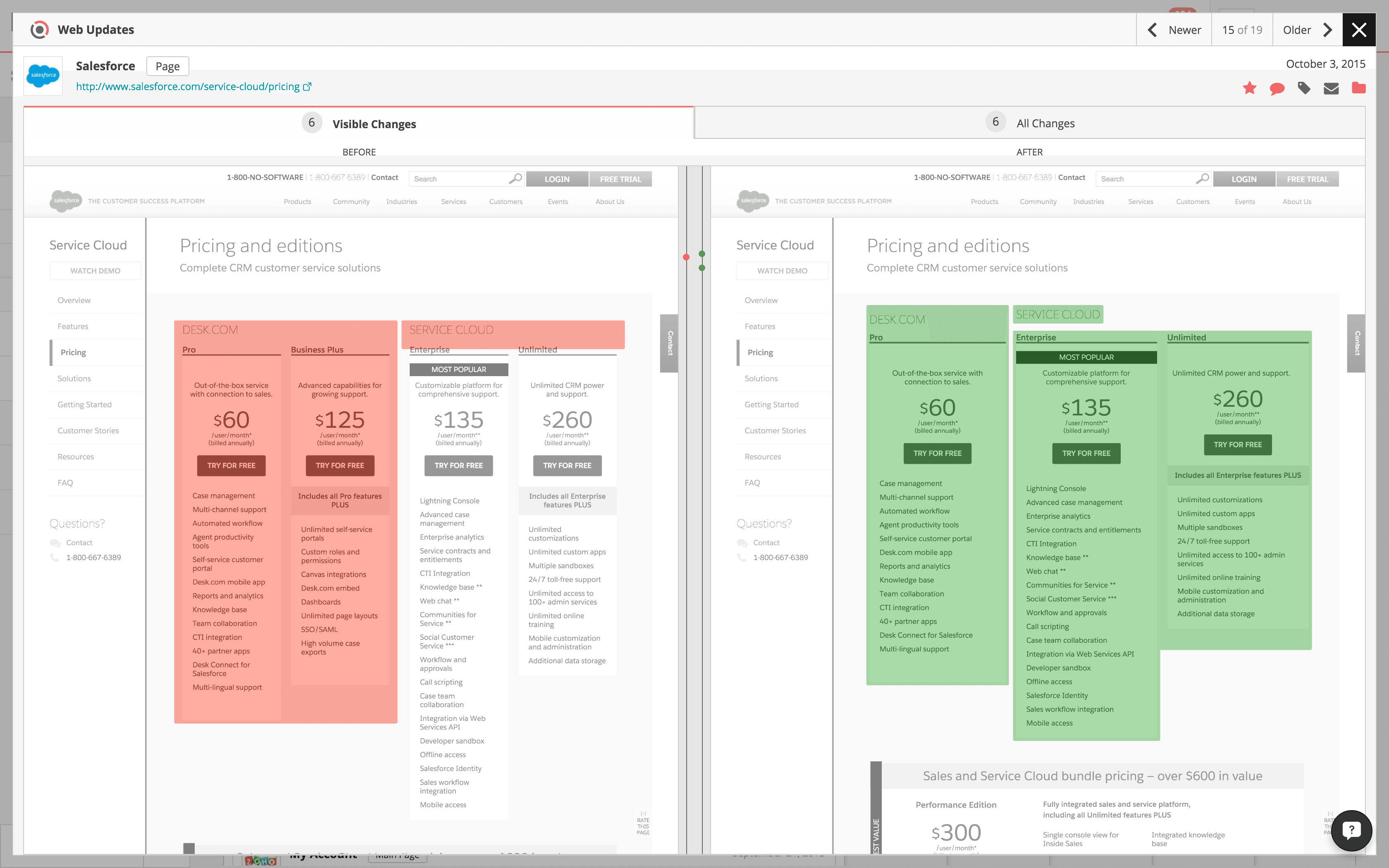Screen dimensions: 1389x868
Task: Click the tag icon
Action: (1304, 88)
